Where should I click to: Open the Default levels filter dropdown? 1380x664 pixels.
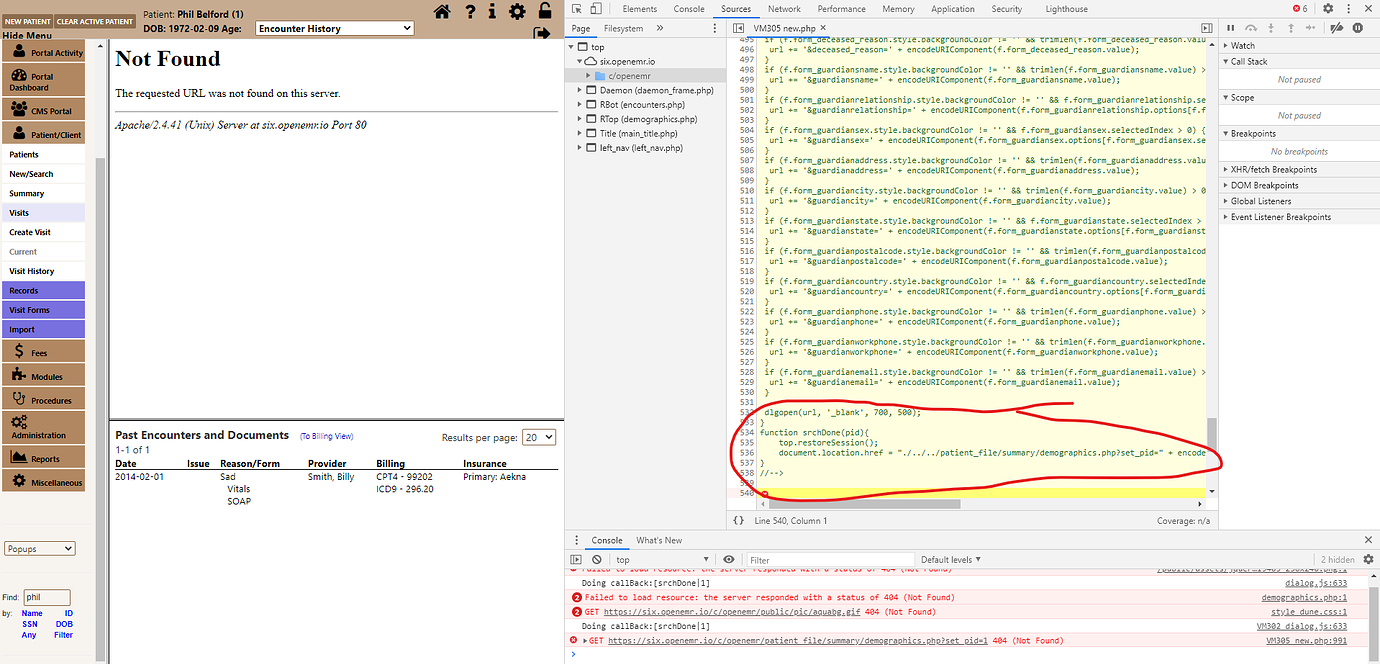point(947,559)
